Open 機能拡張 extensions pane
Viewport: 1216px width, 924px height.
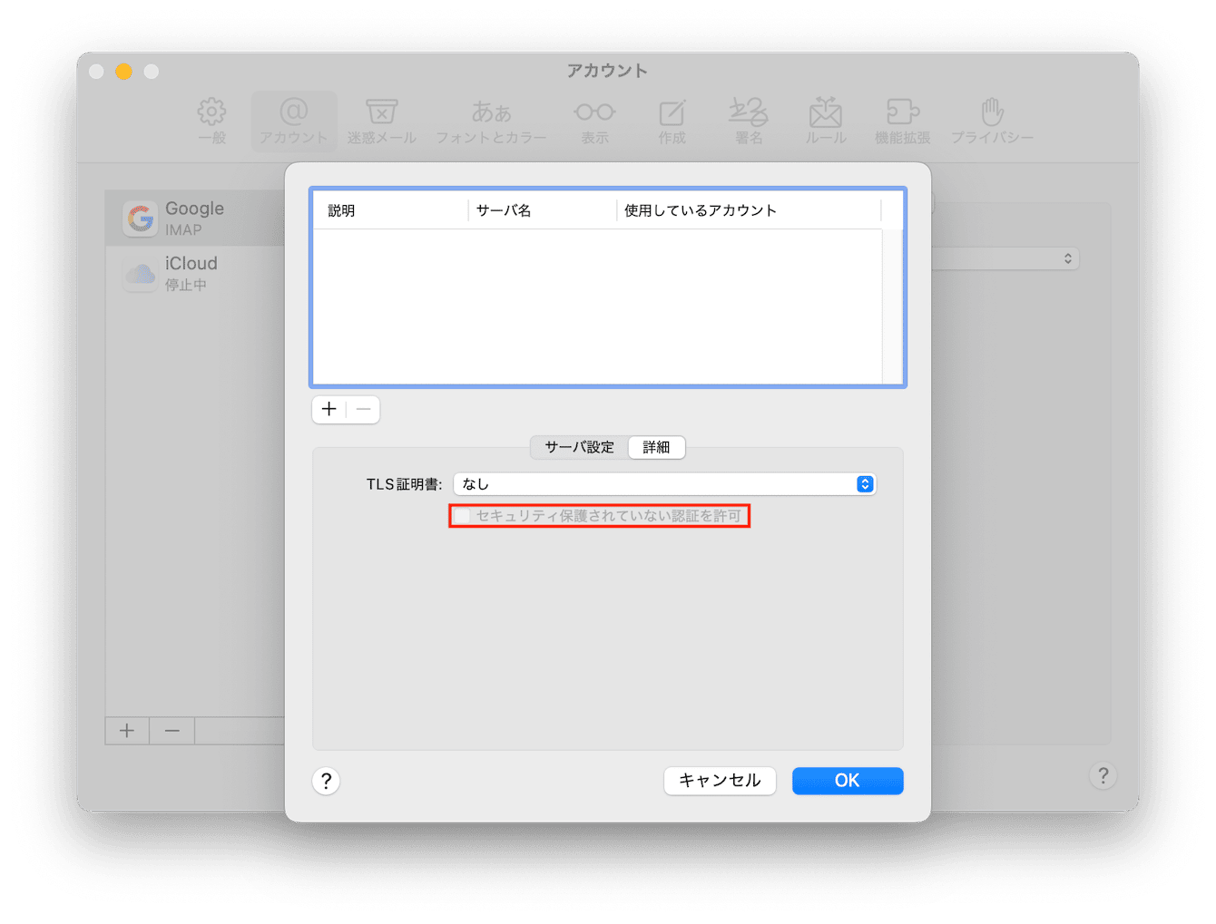[x=902, y=121]
